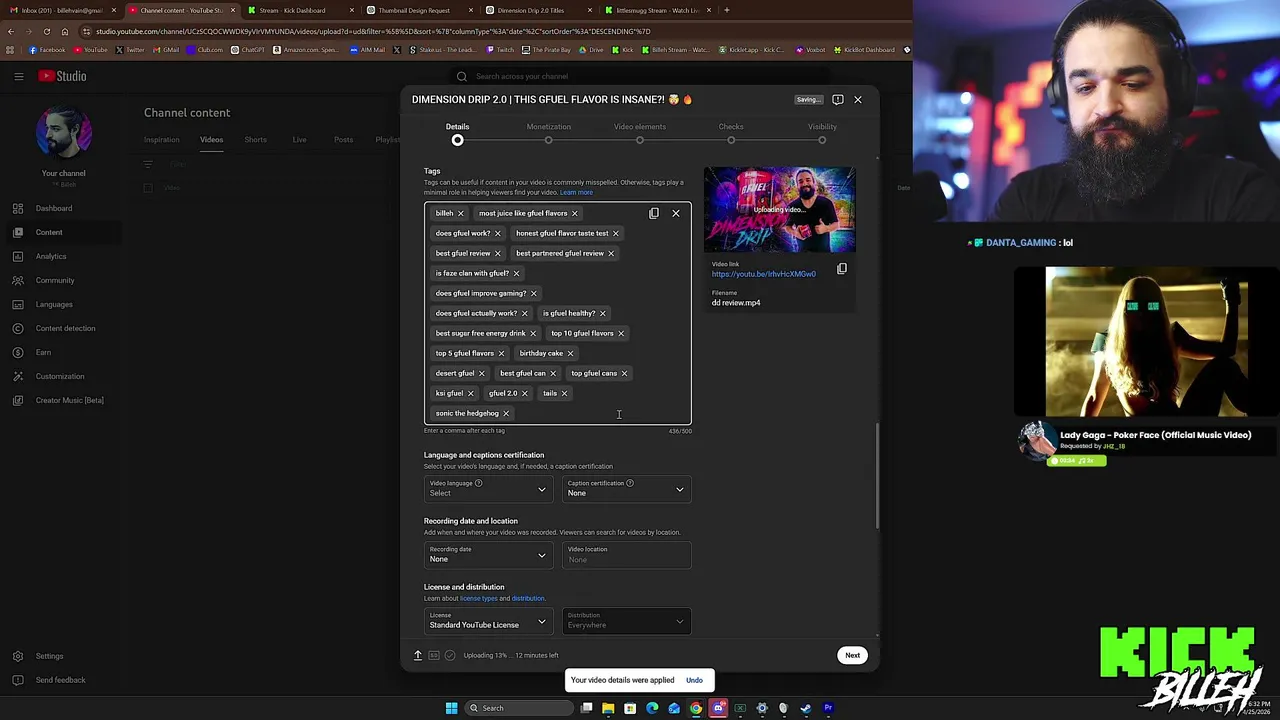Delete the 'does gfuel work?' tag
The height and width of the screenshot is (720, 1280).
click(497, 233)
